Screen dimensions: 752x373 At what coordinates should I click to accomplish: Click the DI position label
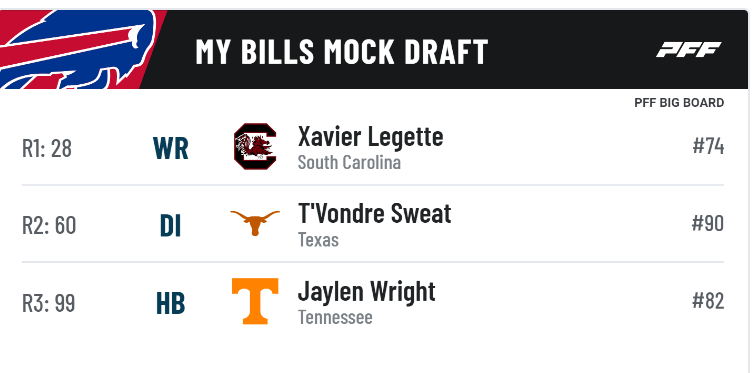click(171, 226)
